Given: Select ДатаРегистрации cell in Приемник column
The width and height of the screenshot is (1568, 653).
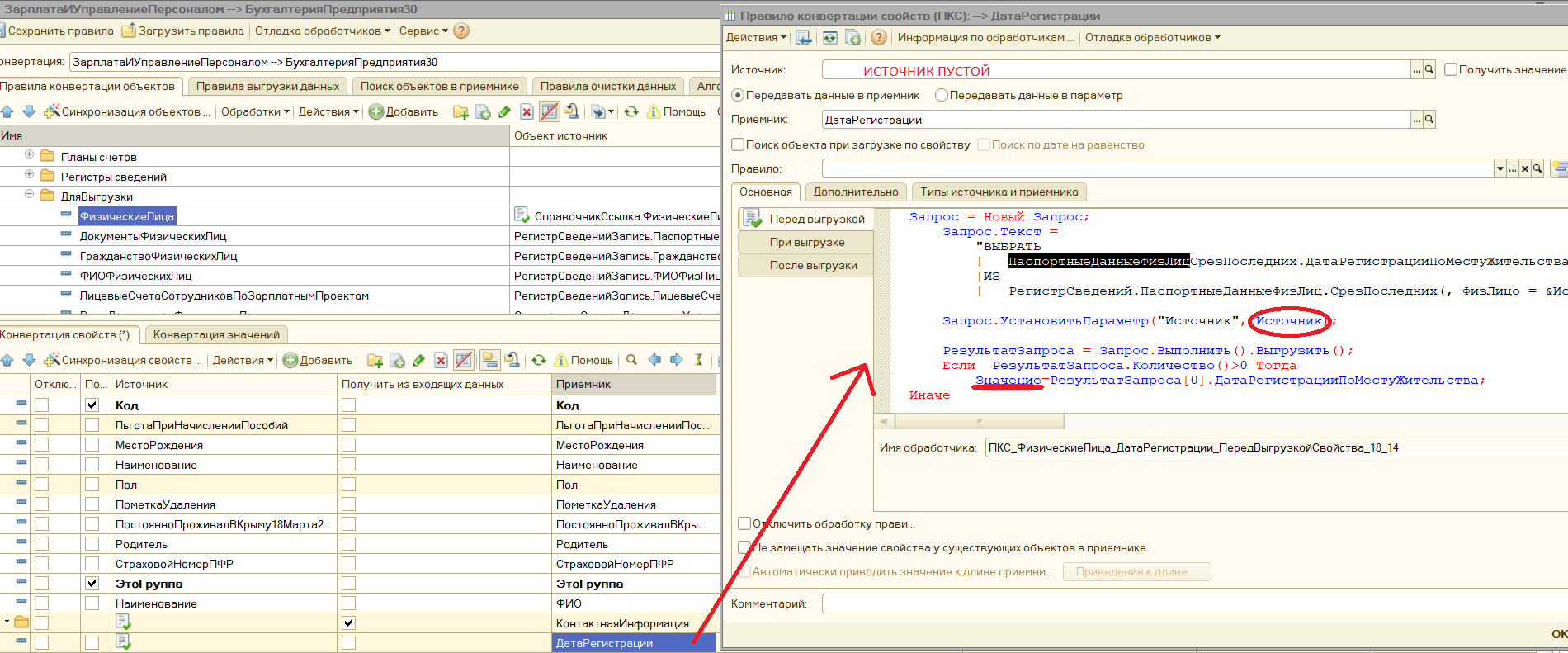Looking at the screenshot, I should pyautogui.click(x=634, y=643).
